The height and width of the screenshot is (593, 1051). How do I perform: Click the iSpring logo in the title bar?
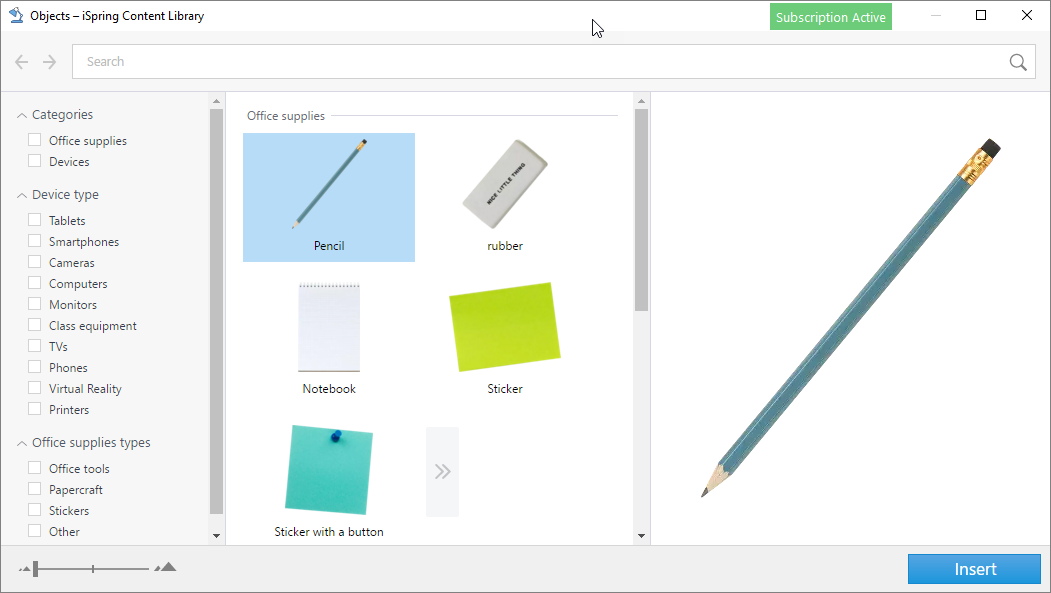(x=14, y=15)
